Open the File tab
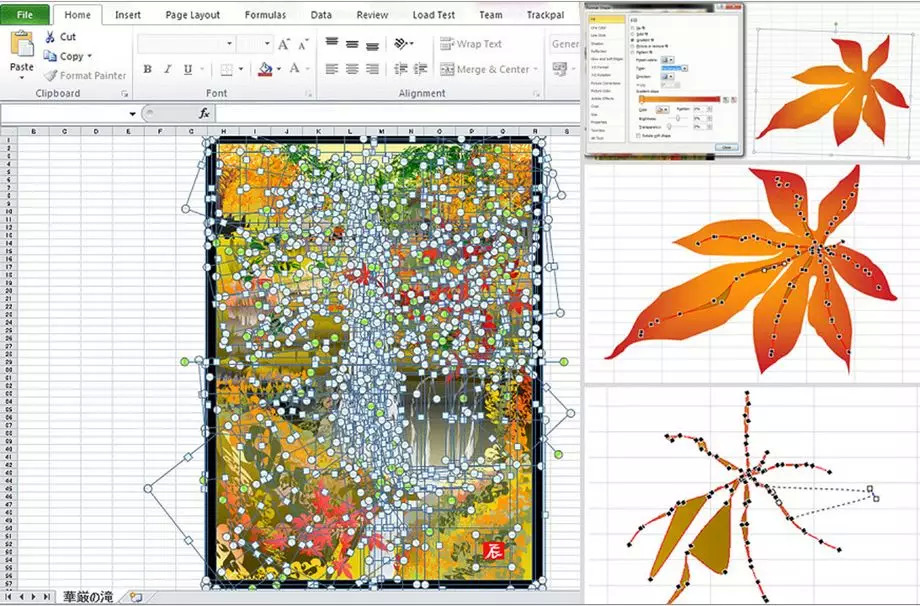The width and height of the screenshot is (920, 606). pyautogui.click(x=25, y=15)
